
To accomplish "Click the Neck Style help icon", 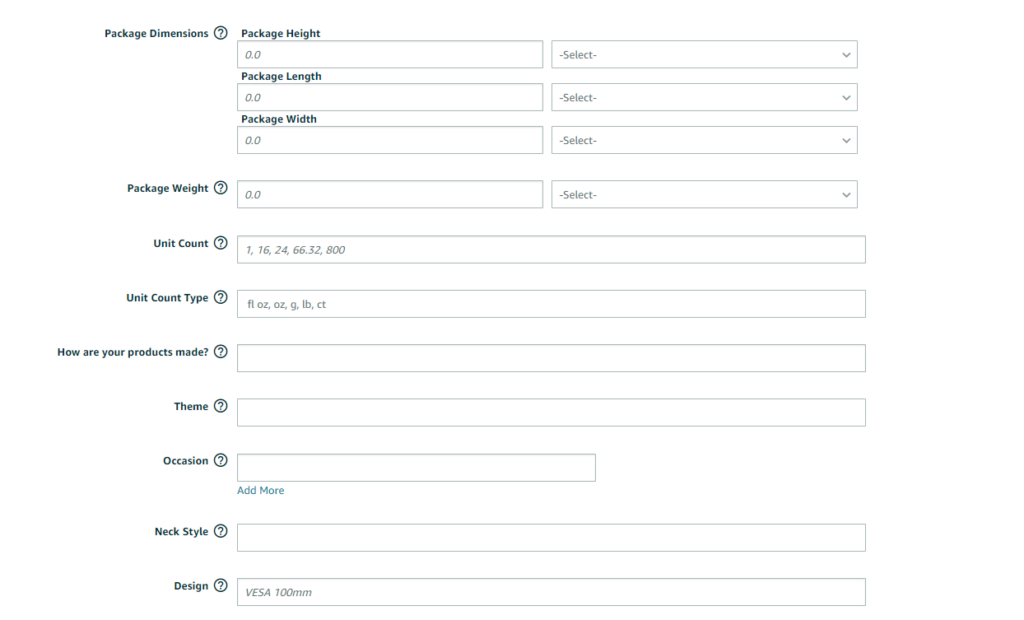I will point(221,531).
